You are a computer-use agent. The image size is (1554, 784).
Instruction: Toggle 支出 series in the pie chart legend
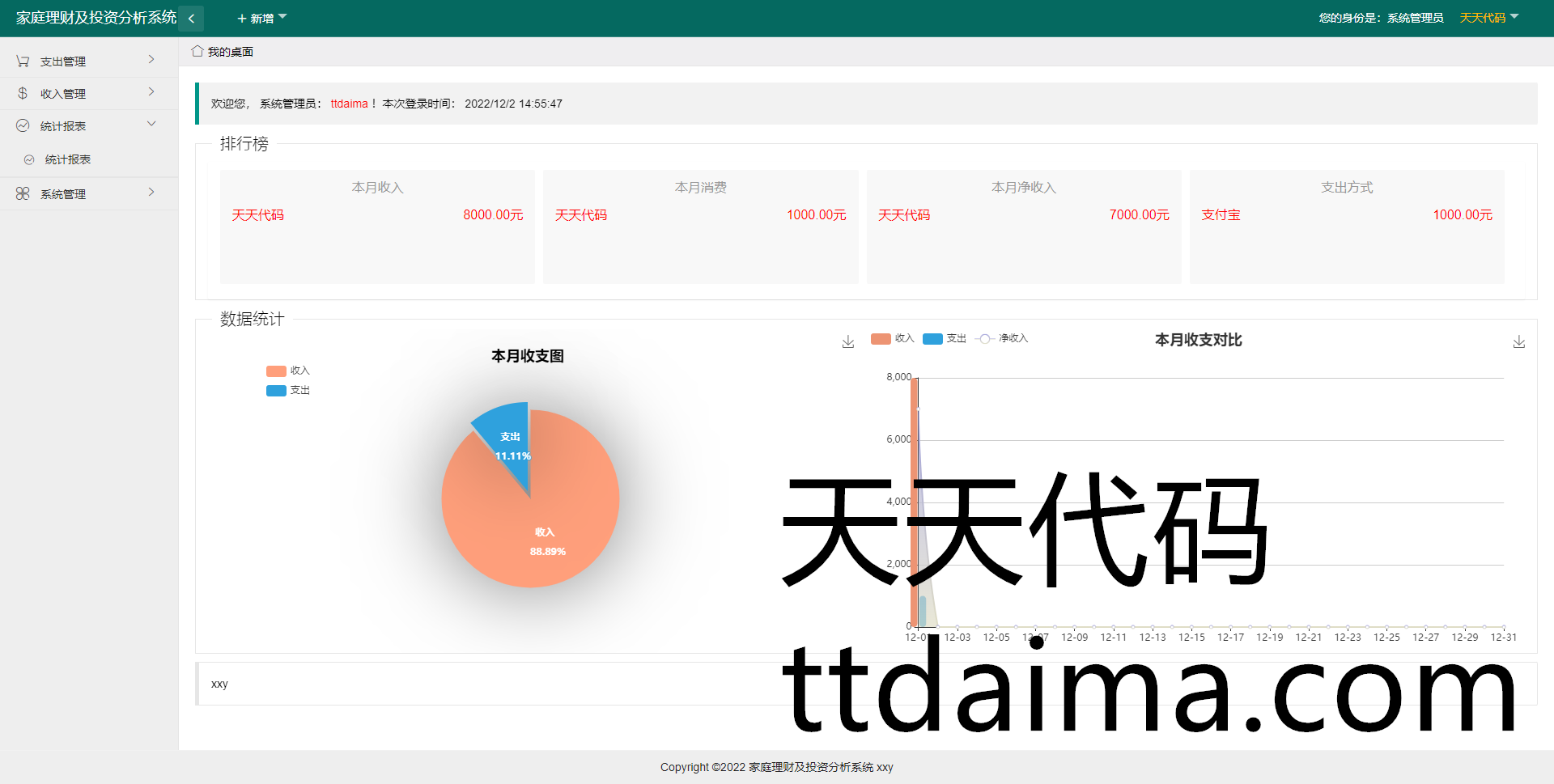tap(287, 390)
